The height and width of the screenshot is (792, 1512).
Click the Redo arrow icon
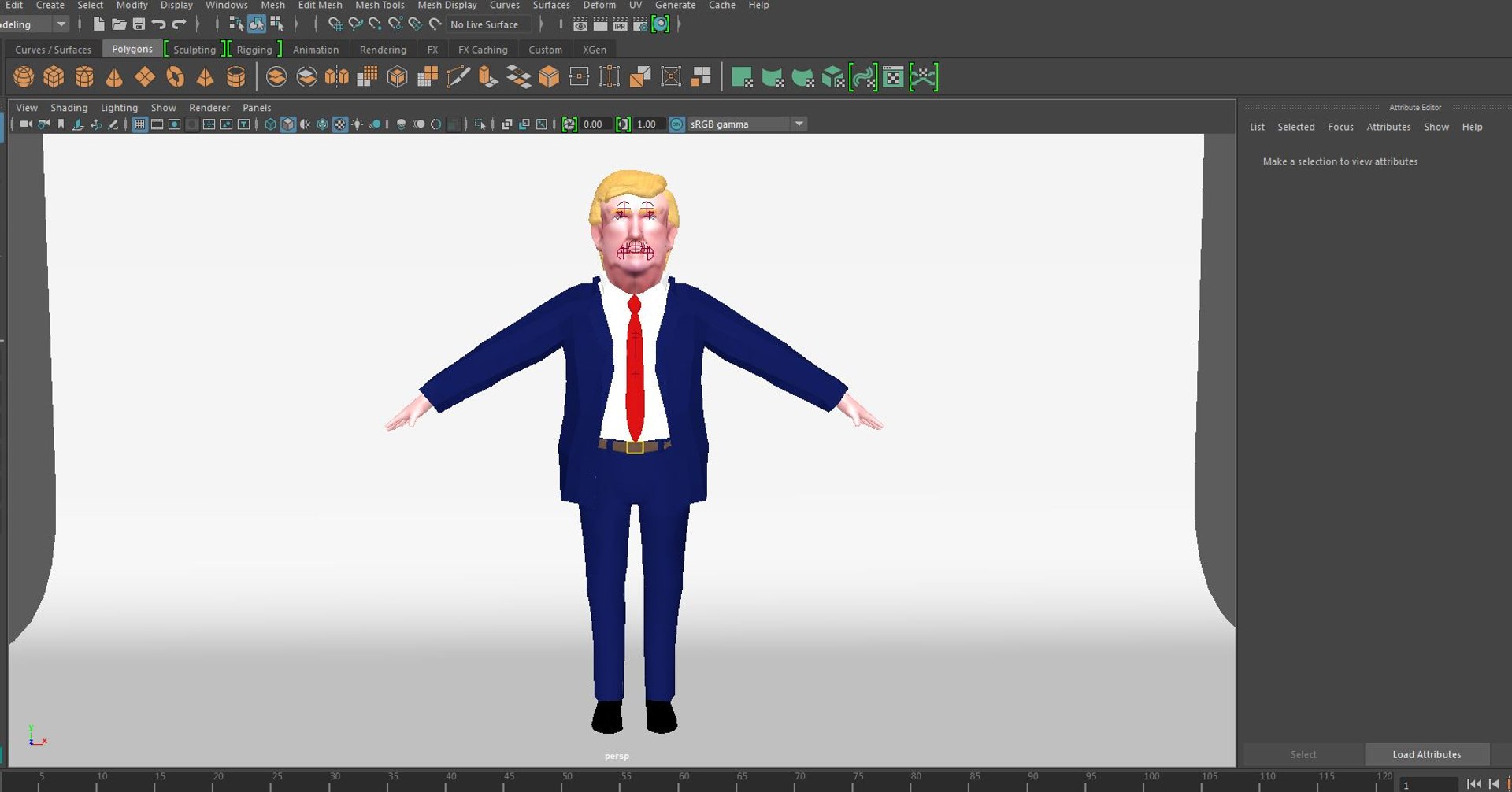click(179, 24)
